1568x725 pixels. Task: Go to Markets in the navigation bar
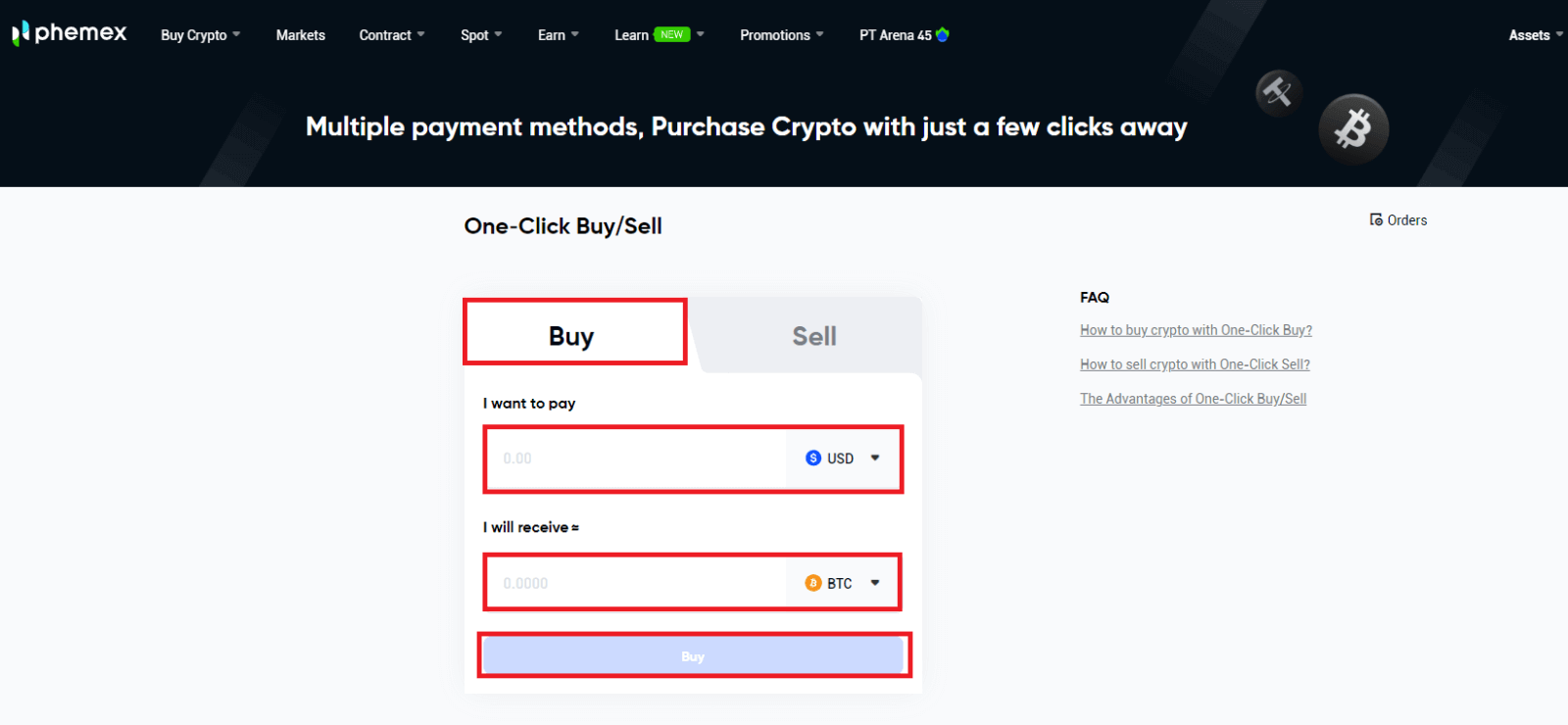point(300,35)
